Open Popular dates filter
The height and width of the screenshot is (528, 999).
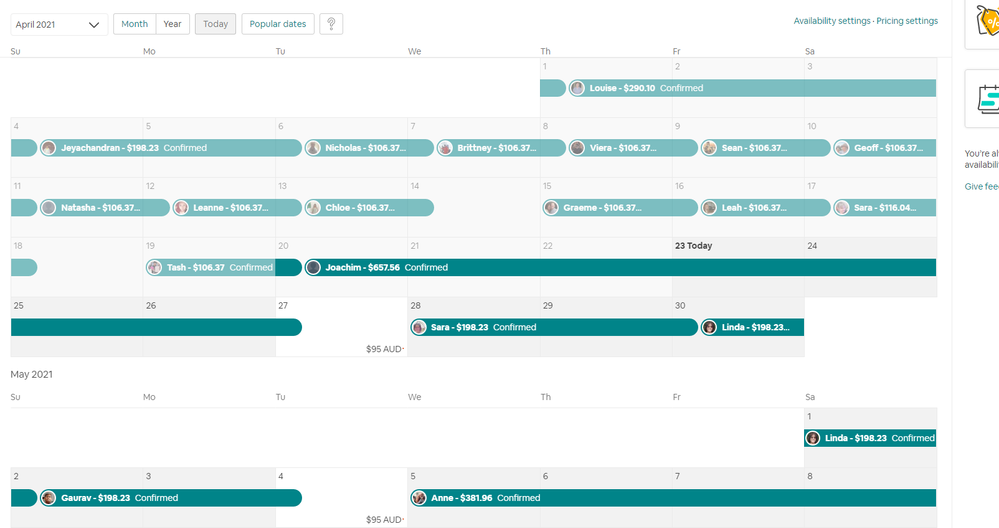coord(278,24)
